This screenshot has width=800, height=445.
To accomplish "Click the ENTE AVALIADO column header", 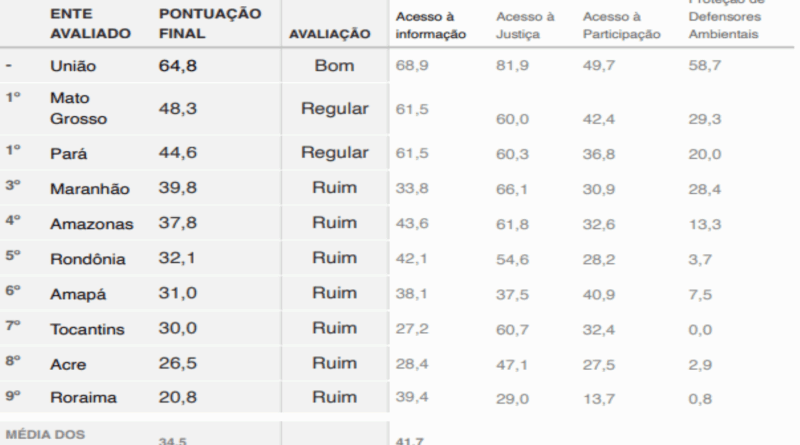I will tap(90, 24).
